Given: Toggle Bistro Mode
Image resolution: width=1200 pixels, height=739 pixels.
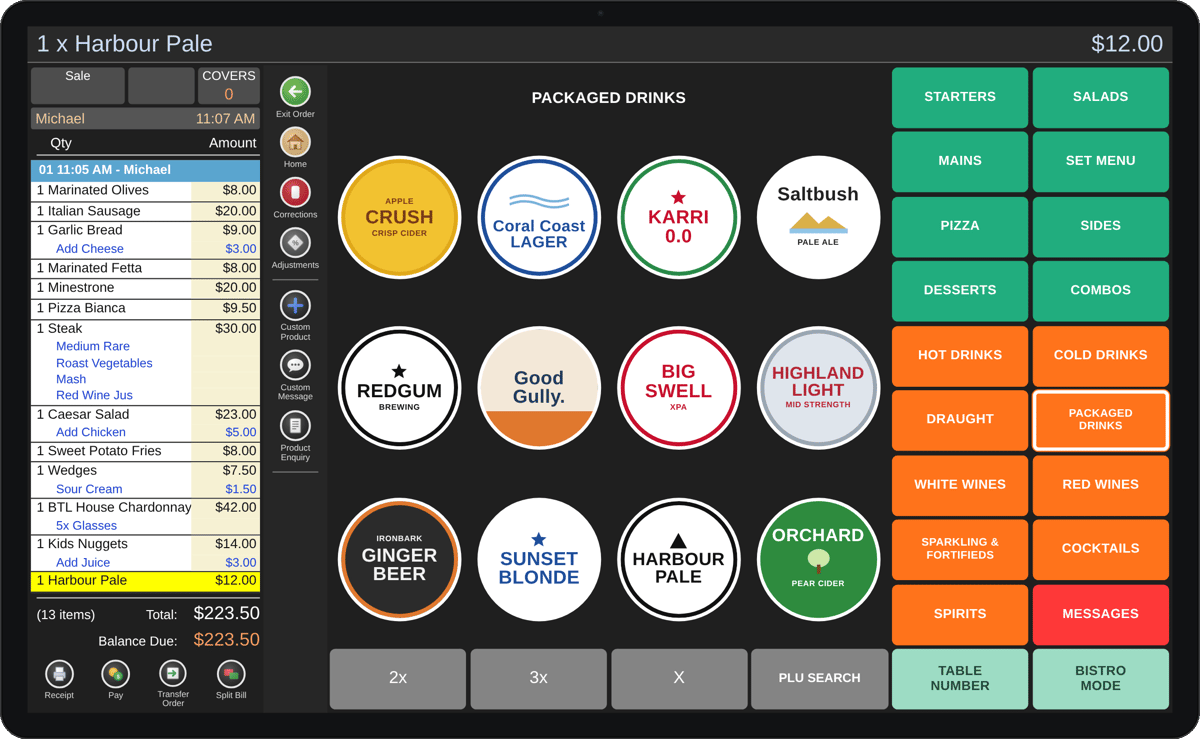Looking at the screenshot, I should (x=1101, y=679).
